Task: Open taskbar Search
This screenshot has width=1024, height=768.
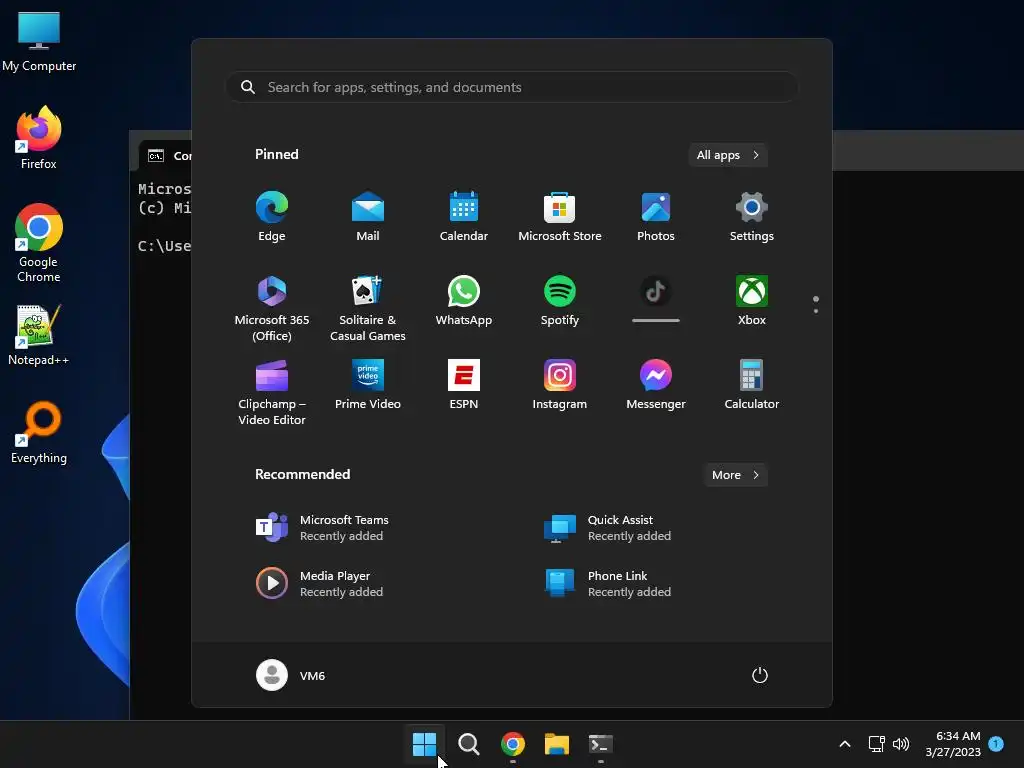Action: pyautogui.click(x=469, y=744)
